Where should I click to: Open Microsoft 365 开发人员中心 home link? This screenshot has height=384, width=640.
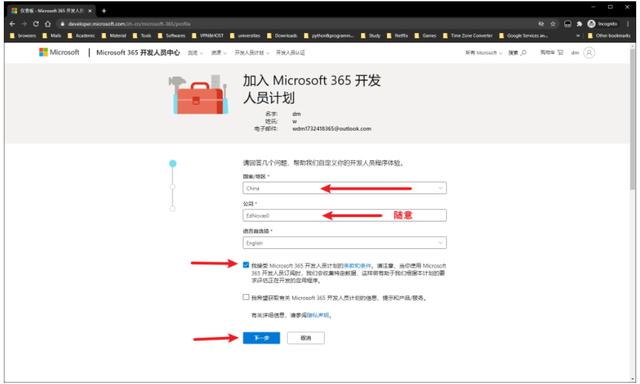pyautogui.click(x=138, y=53)
